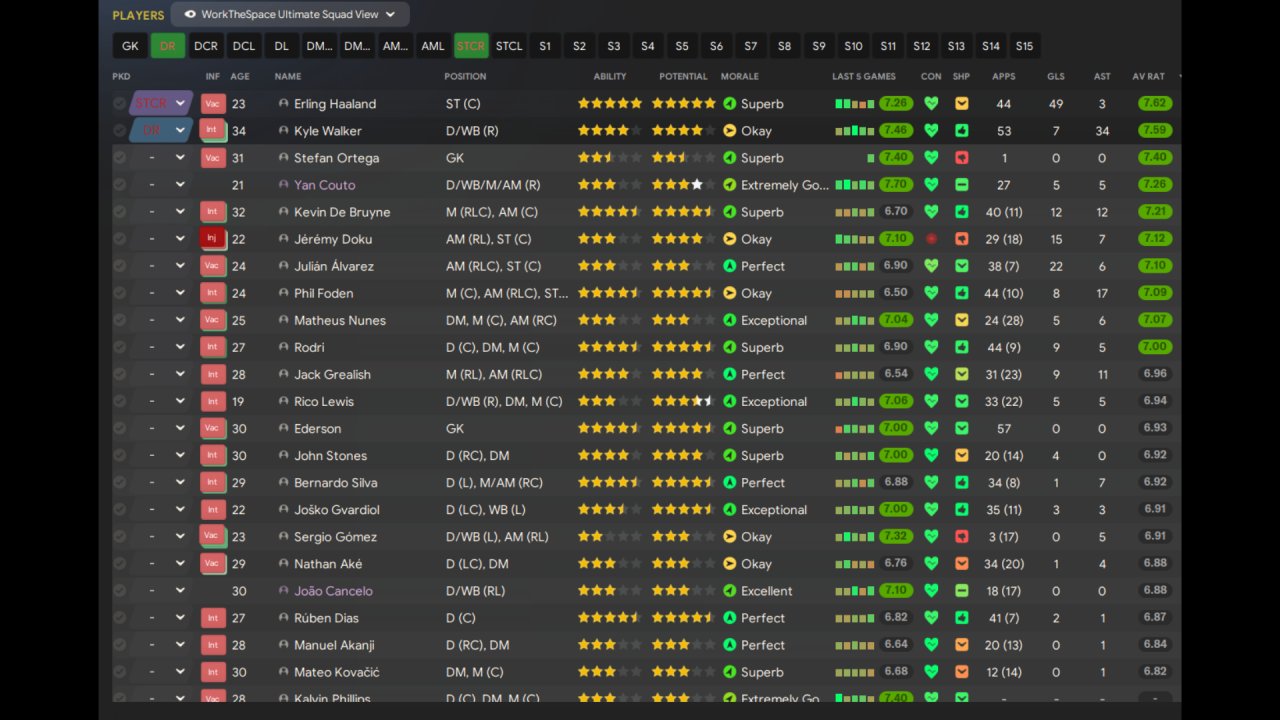
Task: Tick the selection circle for Matheus Nunes
Action: (120, 320)
